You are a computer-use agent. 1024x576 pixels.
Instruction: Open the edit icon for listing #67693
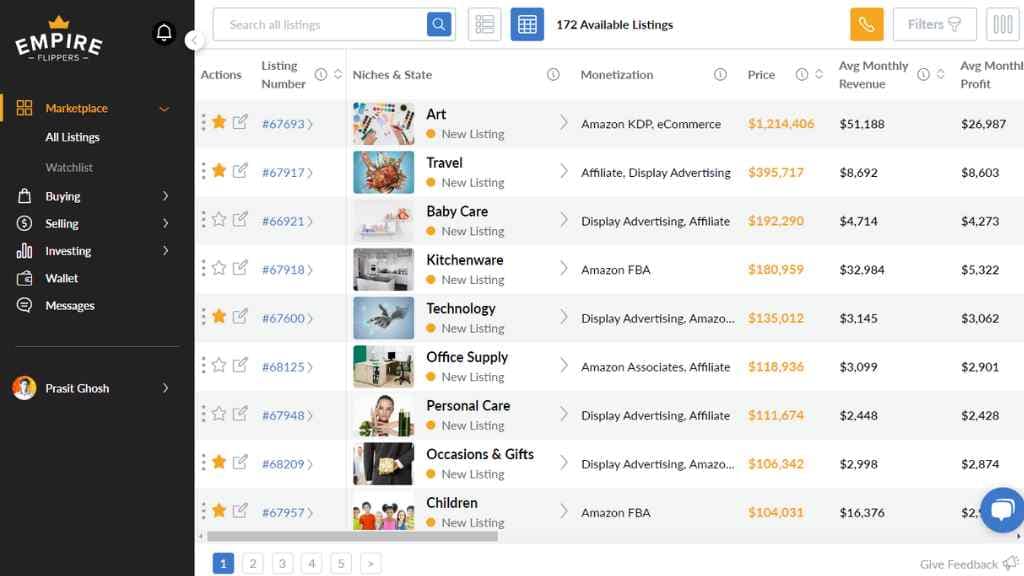click(239, 123)
